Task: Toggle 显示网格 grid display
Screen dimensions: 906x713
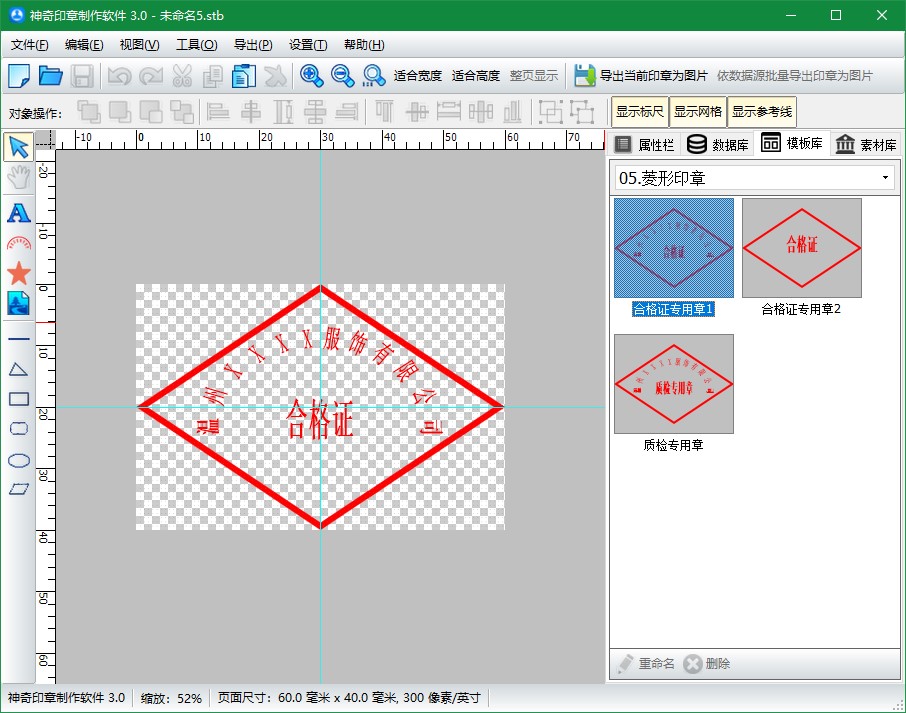Action: coord(697,112)
